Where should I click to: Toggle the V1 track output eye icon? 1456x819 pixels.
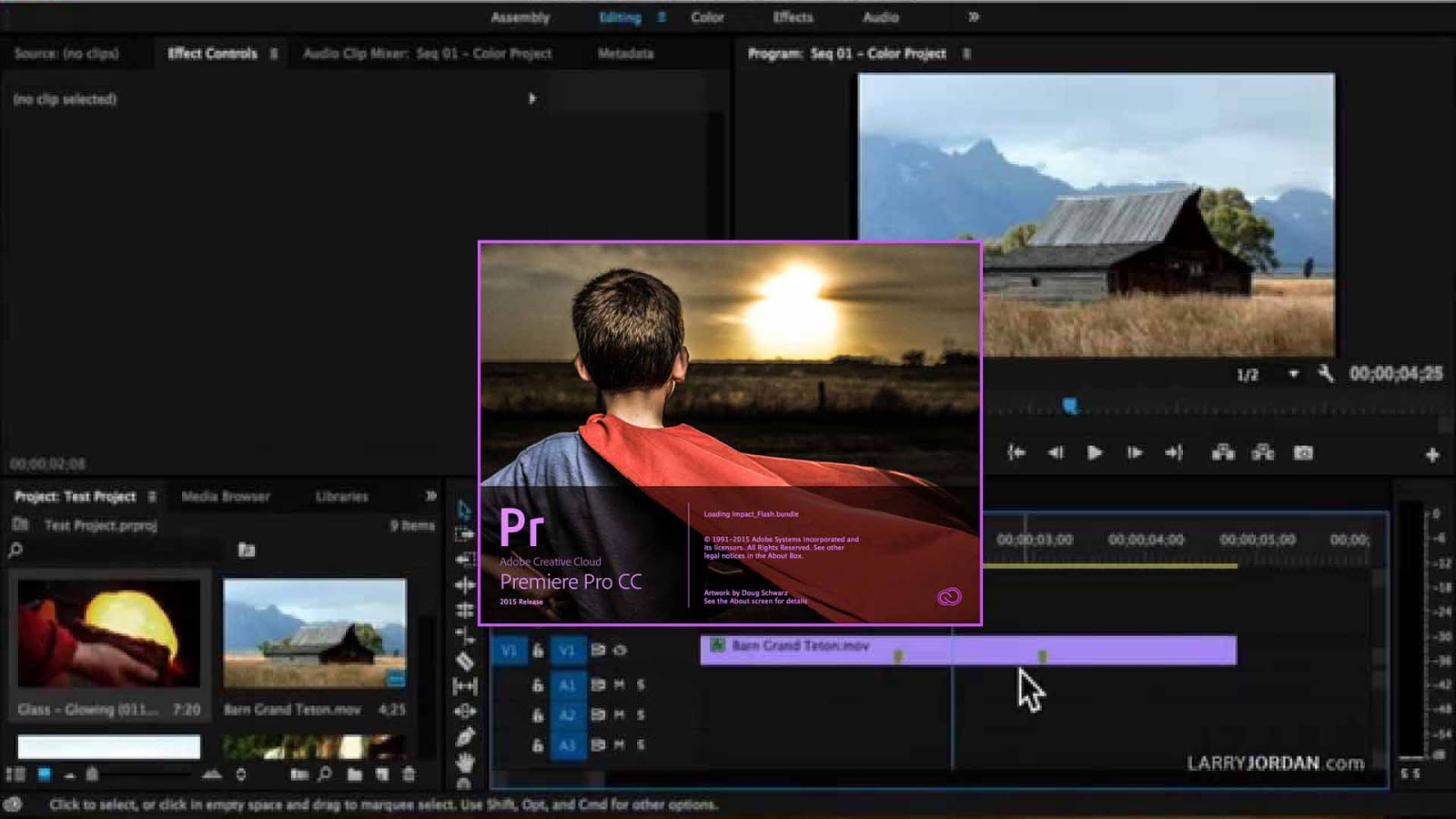(620, 651)
